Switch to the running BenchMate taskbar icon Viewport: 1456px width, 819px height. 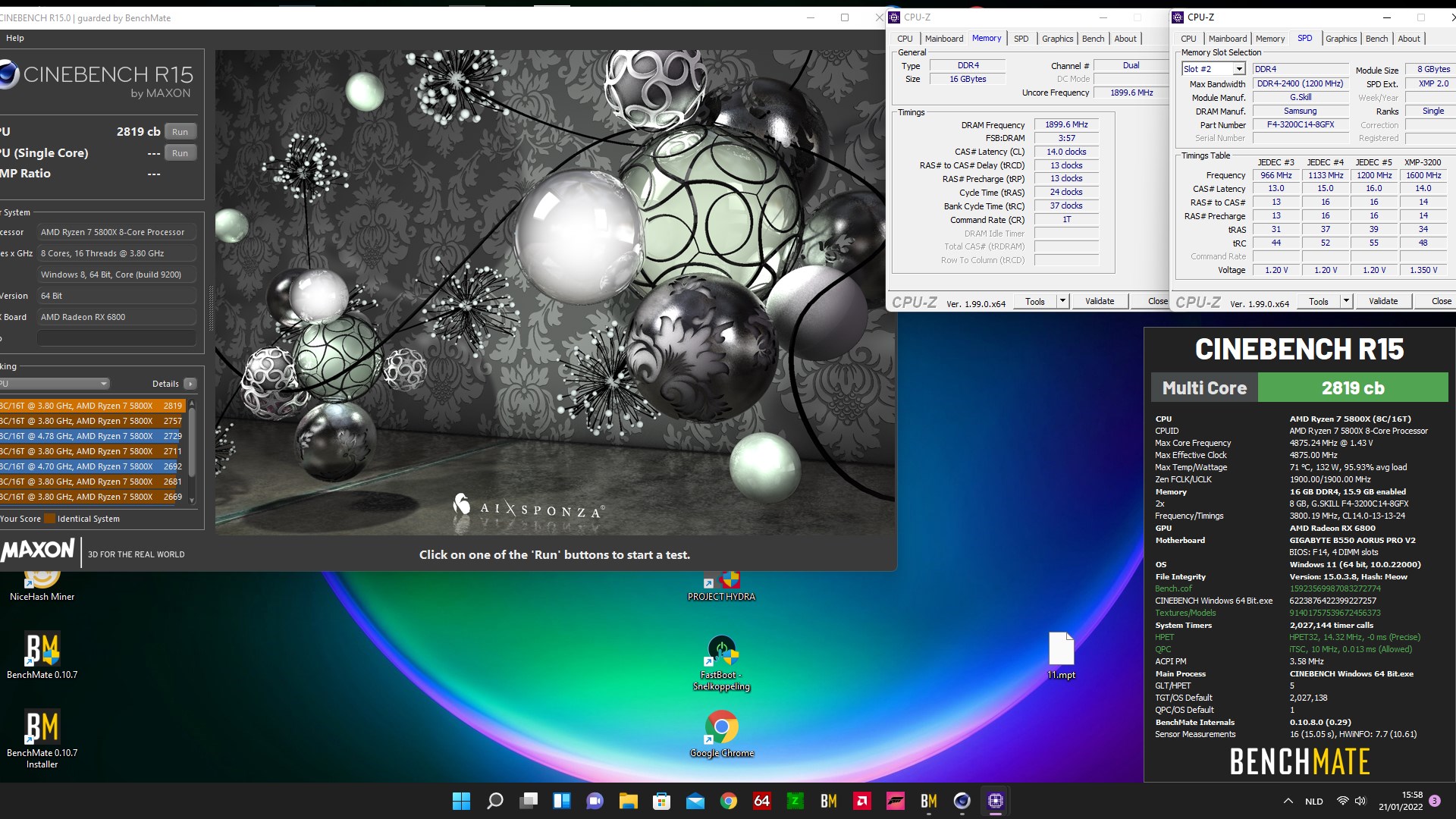pyautogui.click(x=929, y=801)
